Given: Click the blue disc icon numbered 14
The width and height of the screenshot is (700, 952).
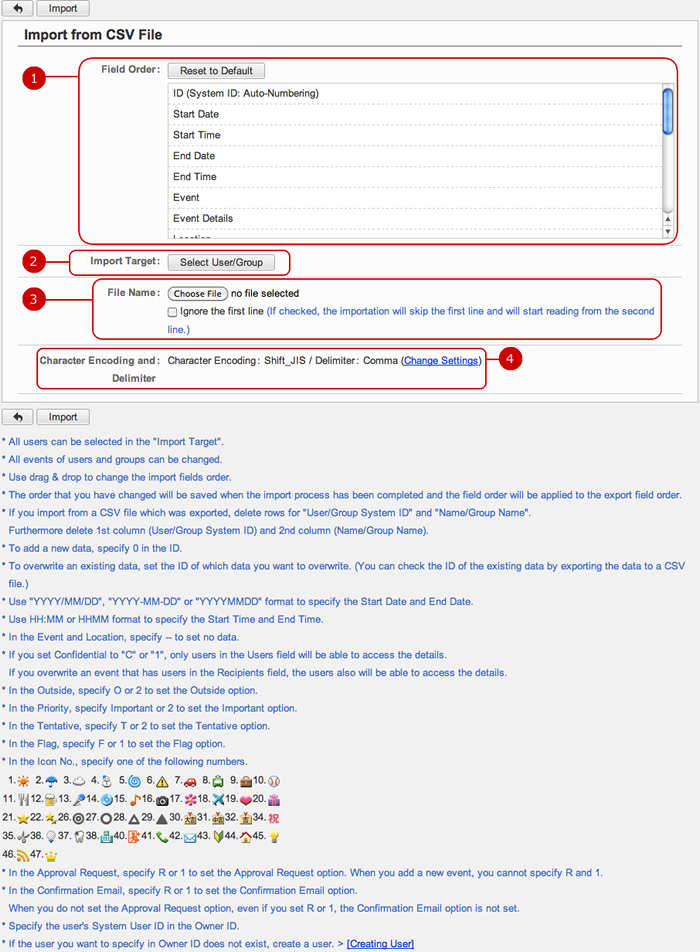Looking at the screenshot, I should [x=106, y=800].
